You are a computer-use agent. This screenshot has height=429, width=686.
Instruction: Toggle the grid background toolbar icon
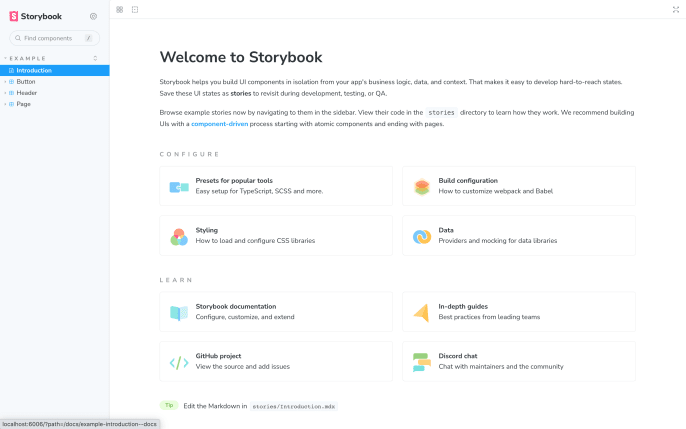(x=119, y=10)
